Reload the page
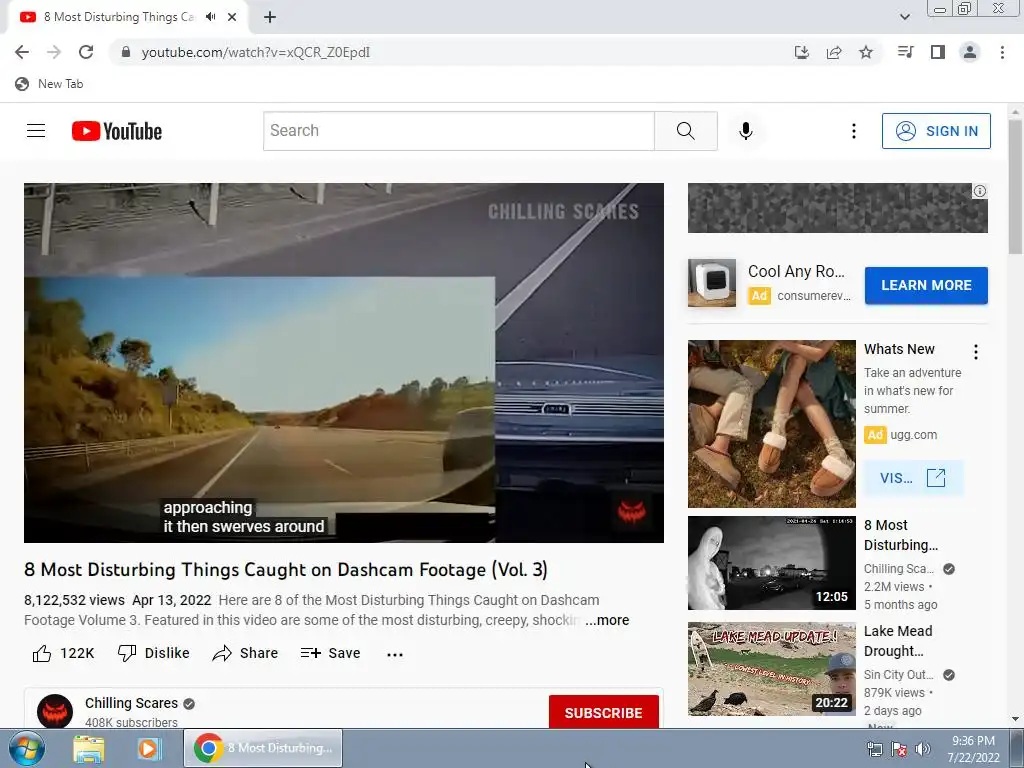Screen dimensions: 1024x768 point(86,52)
